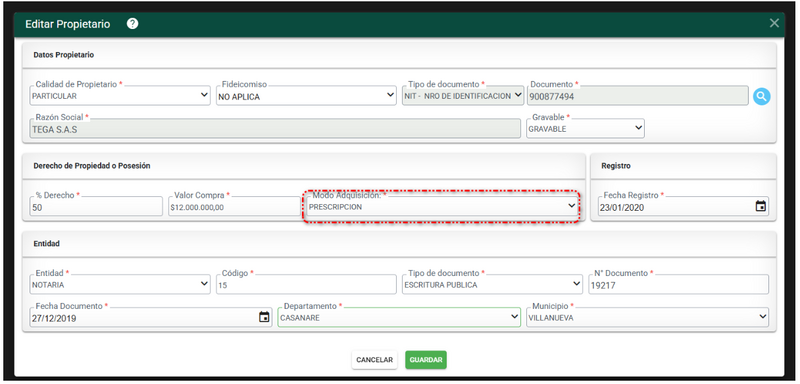This screenshot has width=800, height=384.
Task: Change the Gravable dropdown value
Action: coord(585,129)
